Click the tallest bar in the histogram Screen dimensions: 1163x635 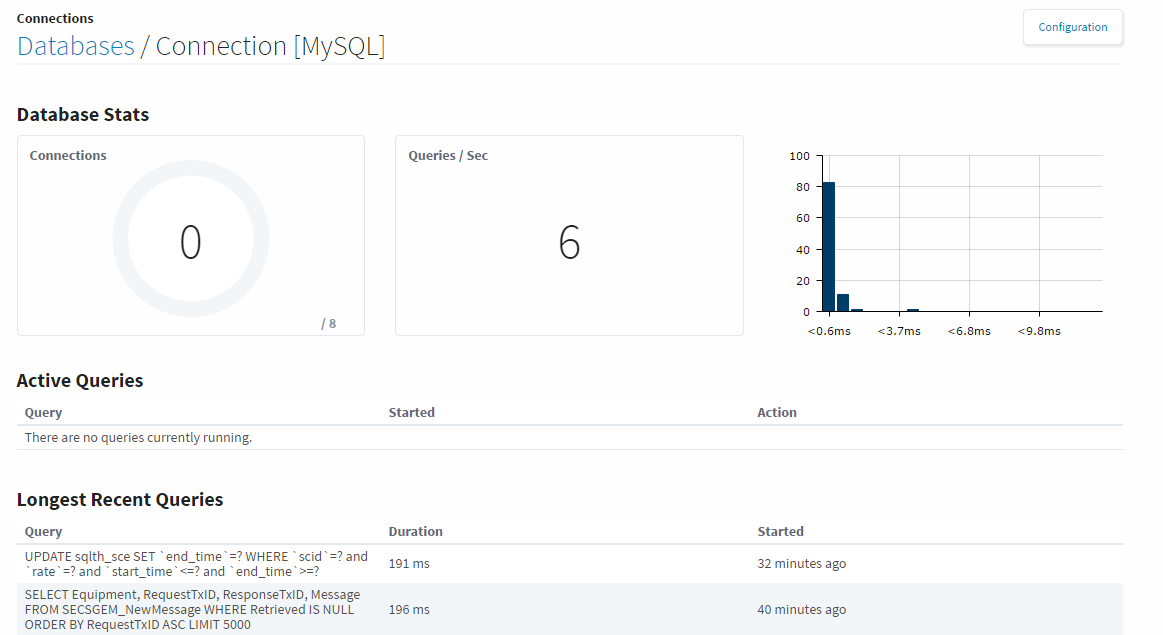click(x=828, y=246)
